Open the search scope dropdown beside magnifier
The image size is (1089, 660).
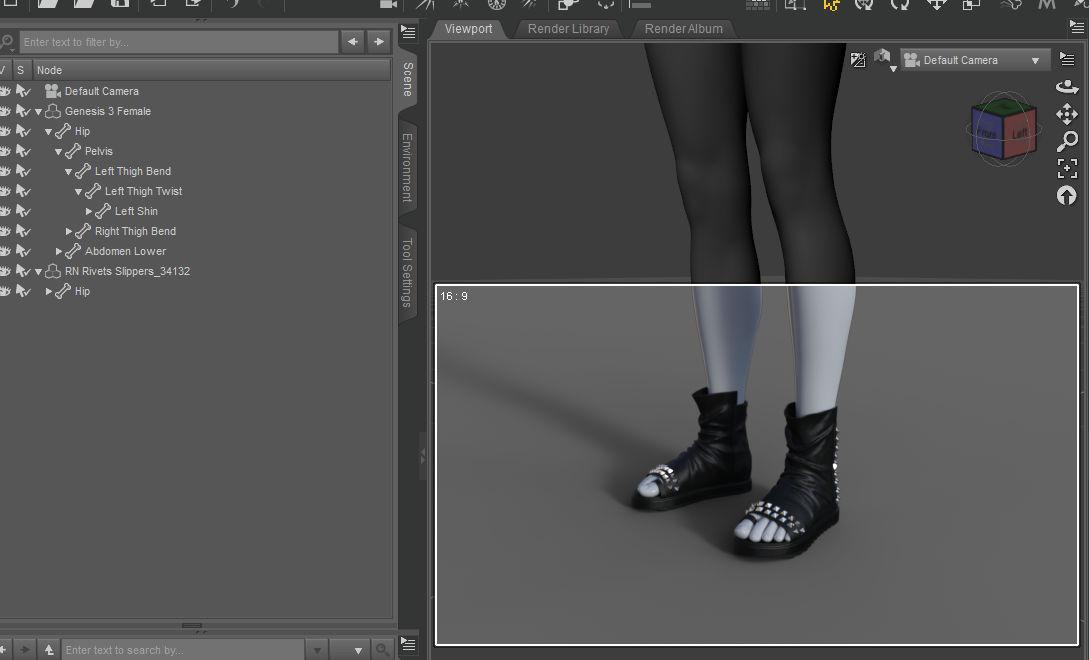(x=351, y=650)
